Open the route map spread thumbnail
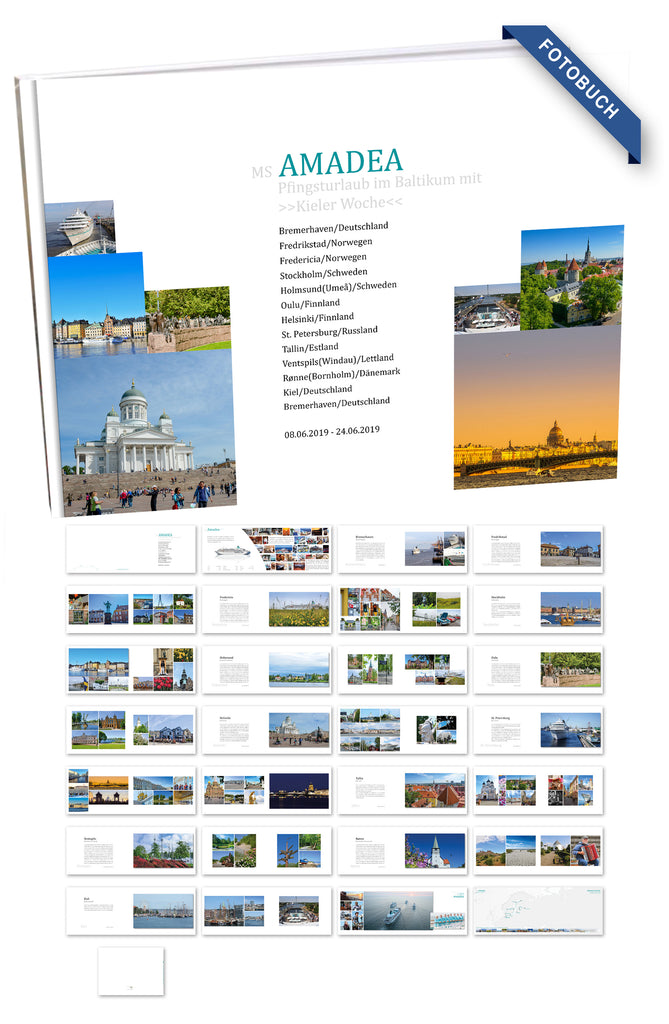This screenshot has width=669, height=1024. pyautogui.click(x=538, y=911)
